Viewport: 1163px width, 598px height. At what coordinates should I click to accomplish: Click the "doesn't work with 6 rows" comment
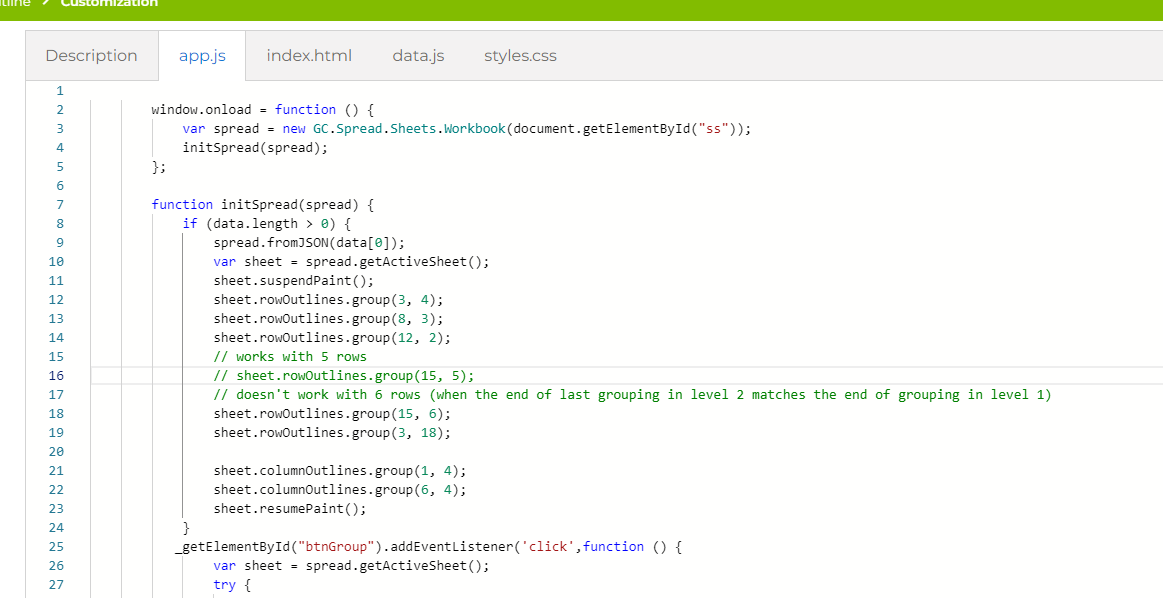[x=630, y=395]
